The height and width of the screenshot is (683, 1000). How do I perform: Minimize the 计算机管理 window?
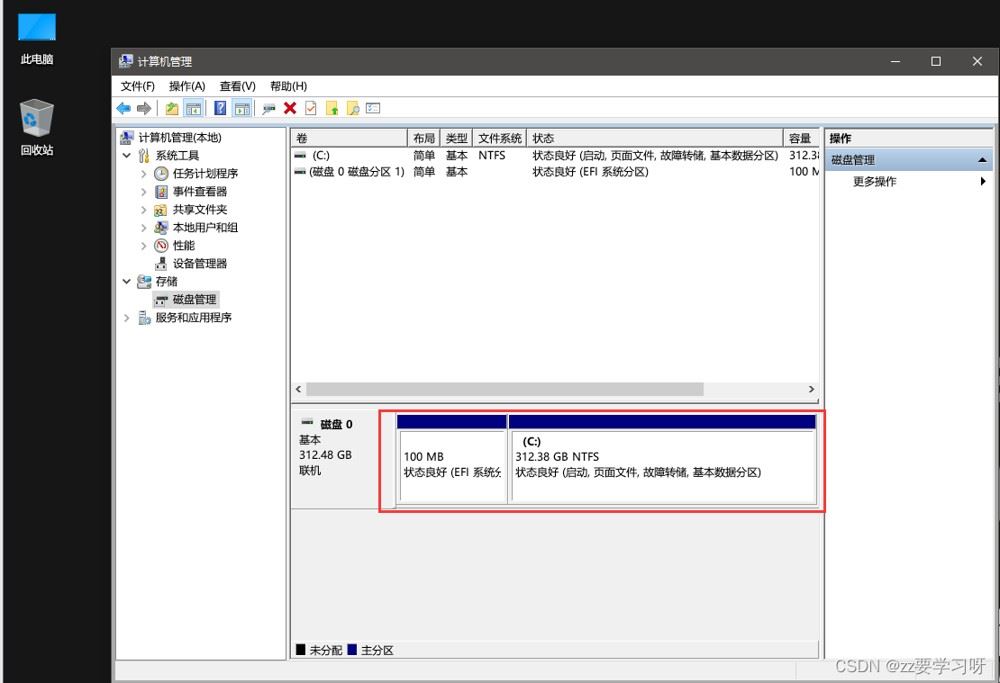[895, 61]
